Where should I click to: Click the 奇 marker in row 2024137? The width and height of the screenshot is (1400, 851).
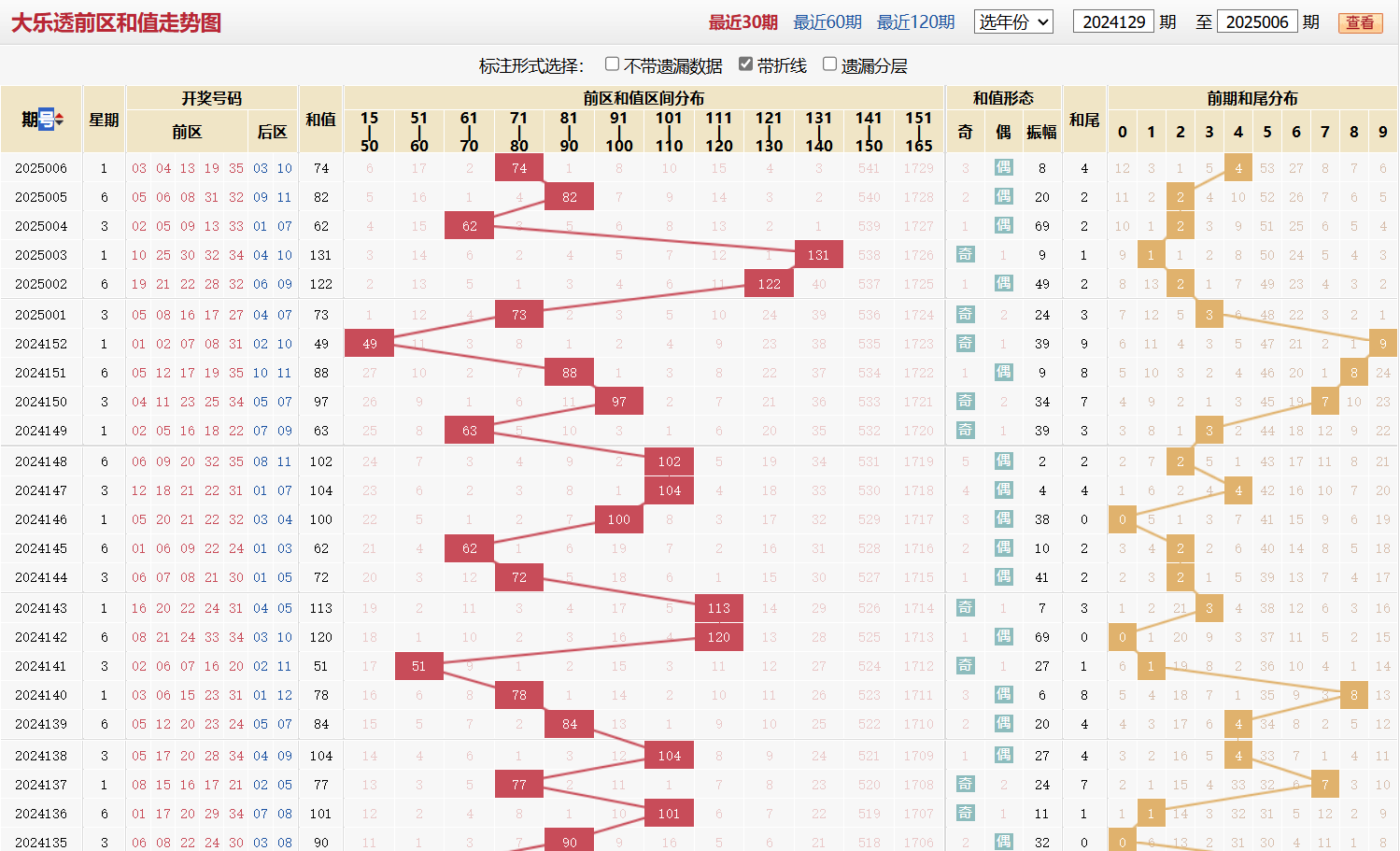[966, 785]
